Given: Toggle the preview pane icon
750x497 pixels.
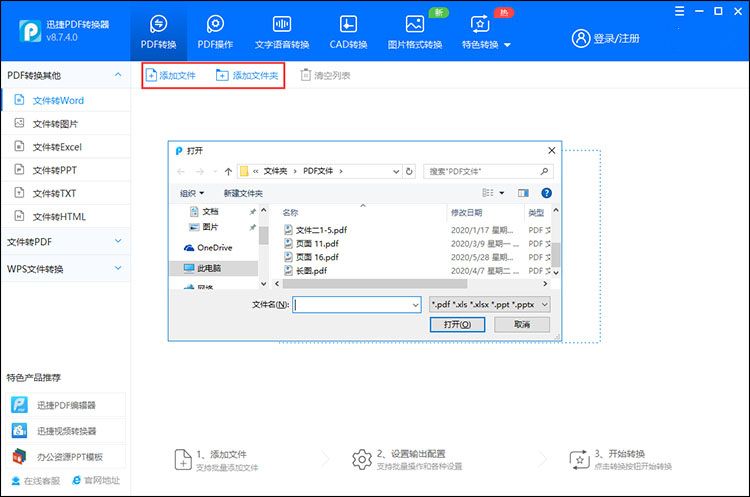Looking at the screenshot, I should pyautogui.click(x=523, y=193).
